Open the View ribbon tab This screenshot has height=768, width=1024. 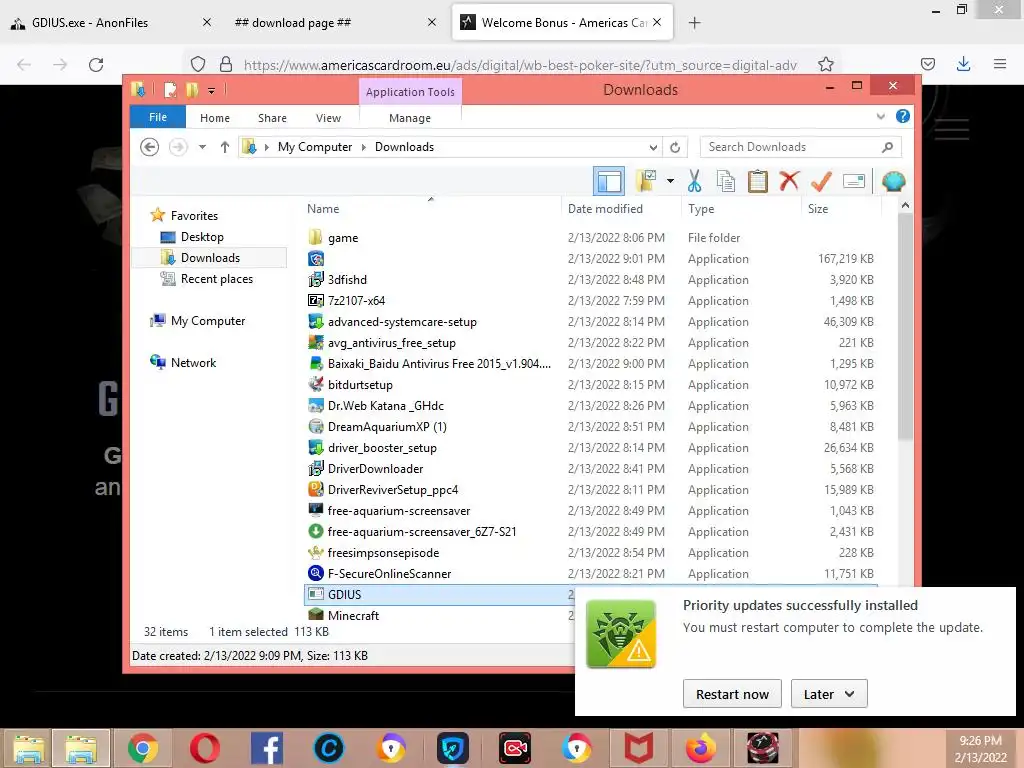(328, 118)
